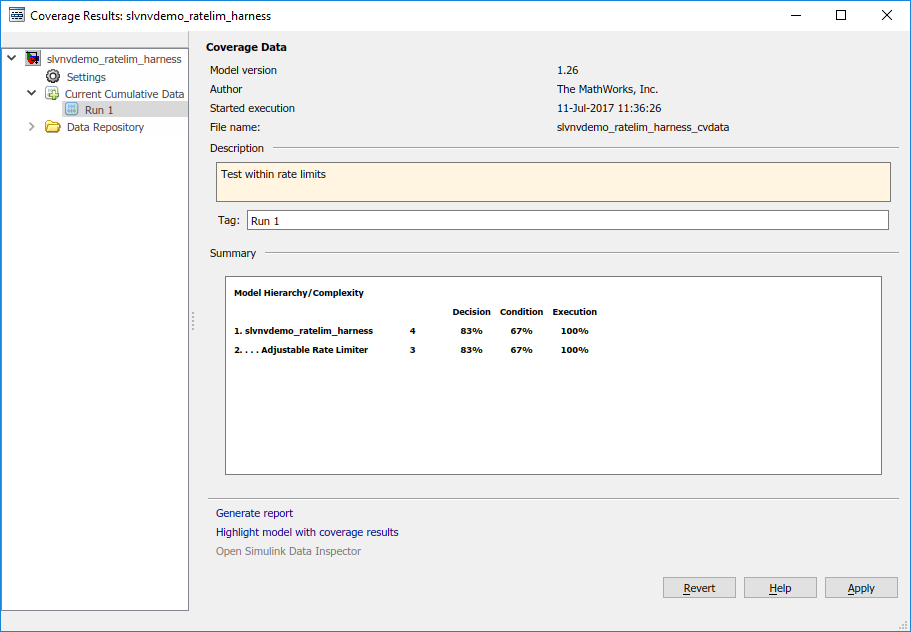Select Data Repository tree item
The image size is (911, 632).
(105, 127)
